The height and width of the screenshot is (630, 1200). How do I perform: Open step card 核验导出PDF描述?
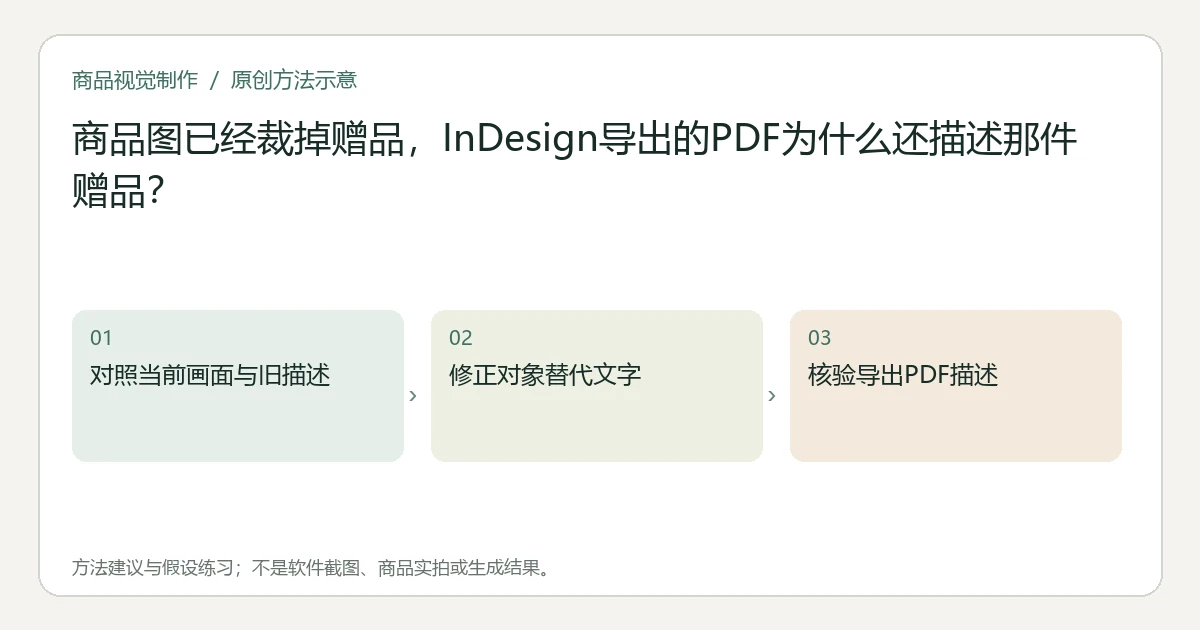(956, 386)
